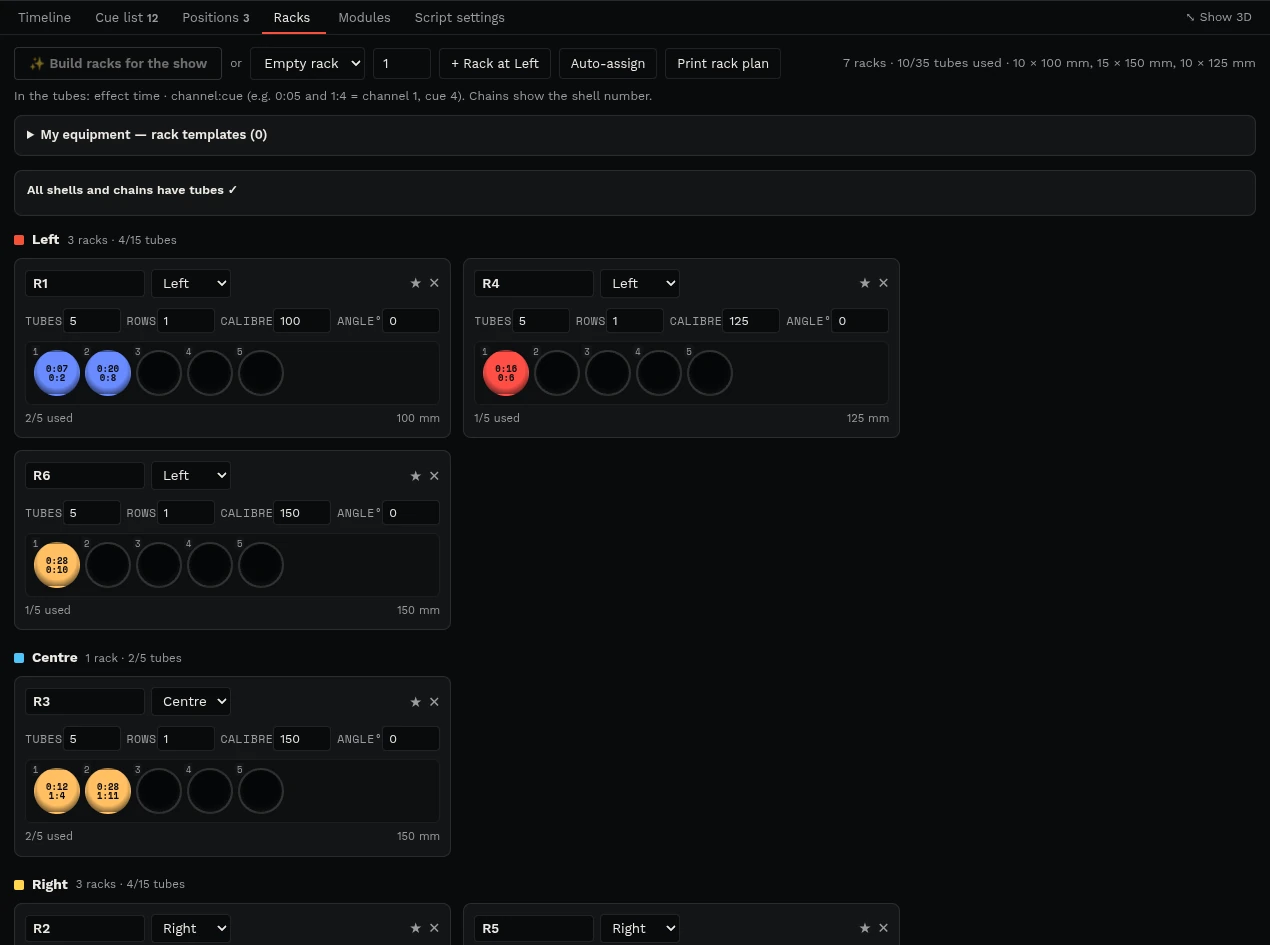Image resolution: width=1270 pixels, height=945 pixels.
Task: Click the red Left position color swatch
Action: 19,240
